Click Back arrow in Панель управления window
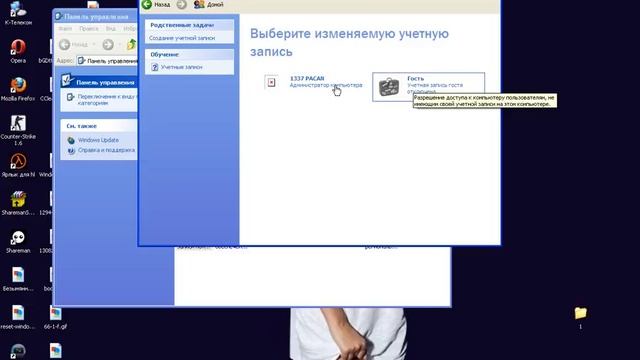640x360 pixels. 64,44
